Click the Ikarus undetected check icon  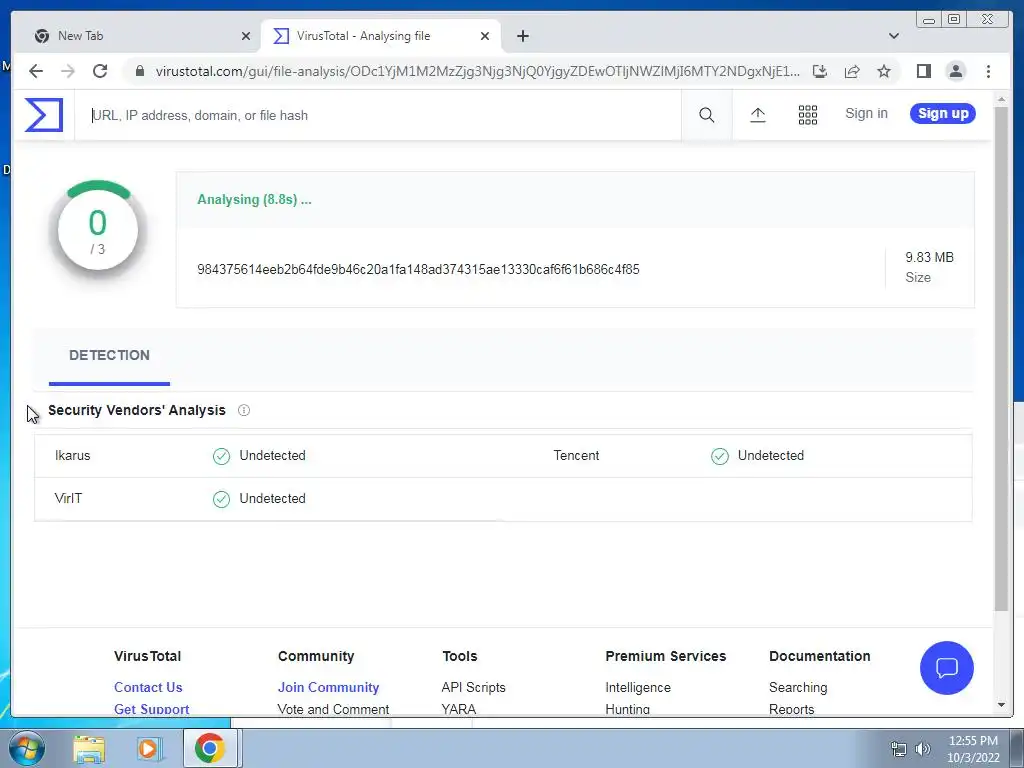click(221, 456)
